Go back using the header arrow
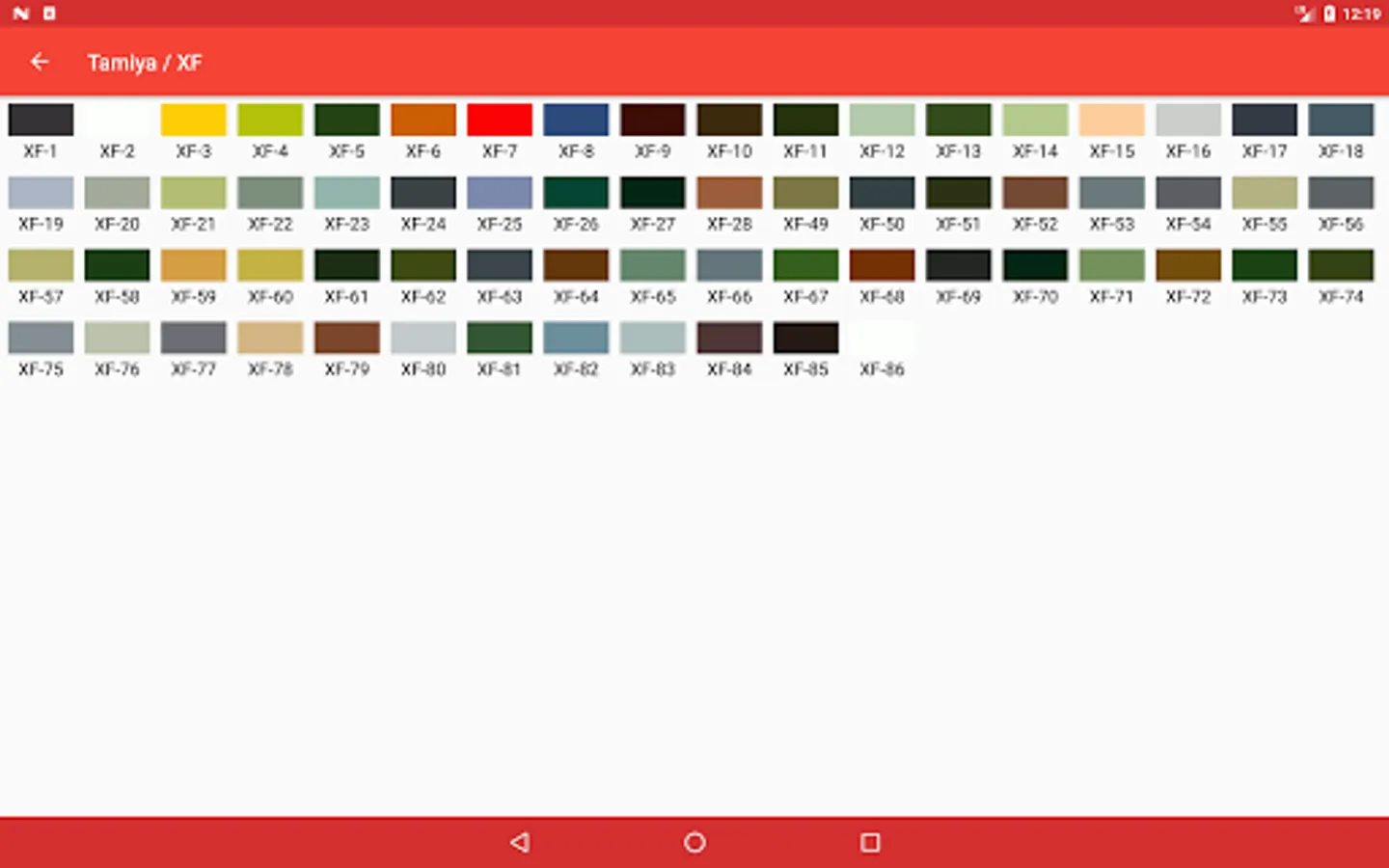Viewport: 1389px width, 868px height. tap(40, 62)
